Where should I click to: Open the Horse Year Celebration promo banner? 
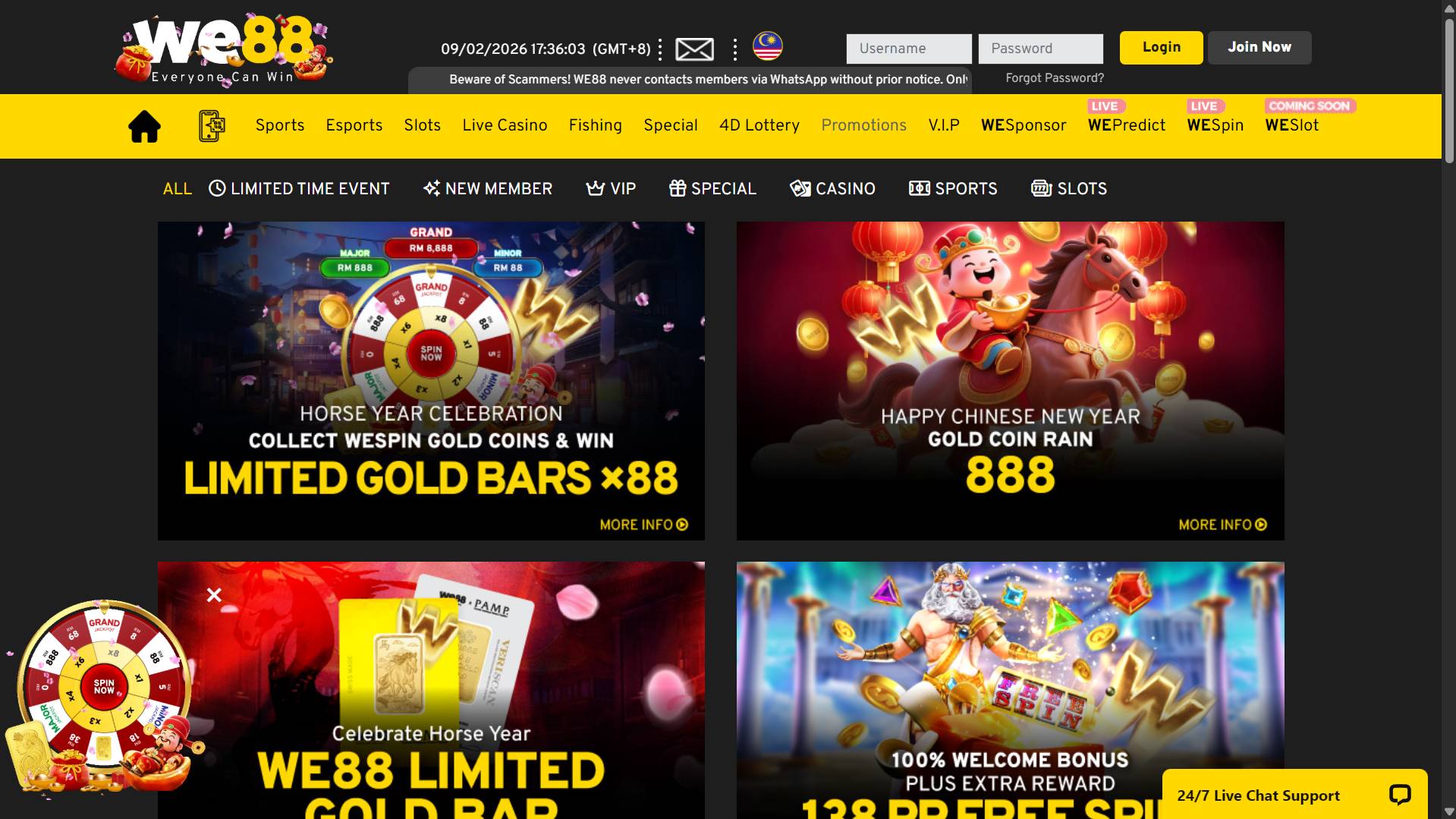[x=431, y=380]
